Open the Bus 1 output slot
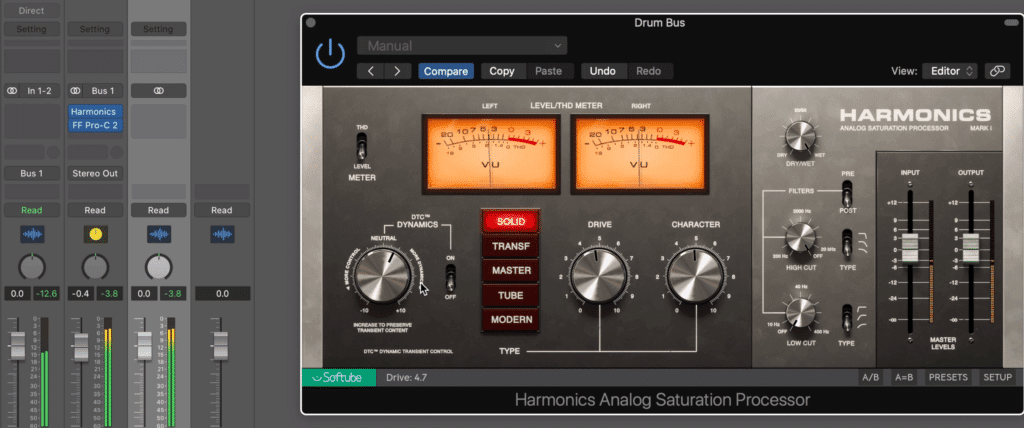This screenshot has height=428, width=1024. 31,174
